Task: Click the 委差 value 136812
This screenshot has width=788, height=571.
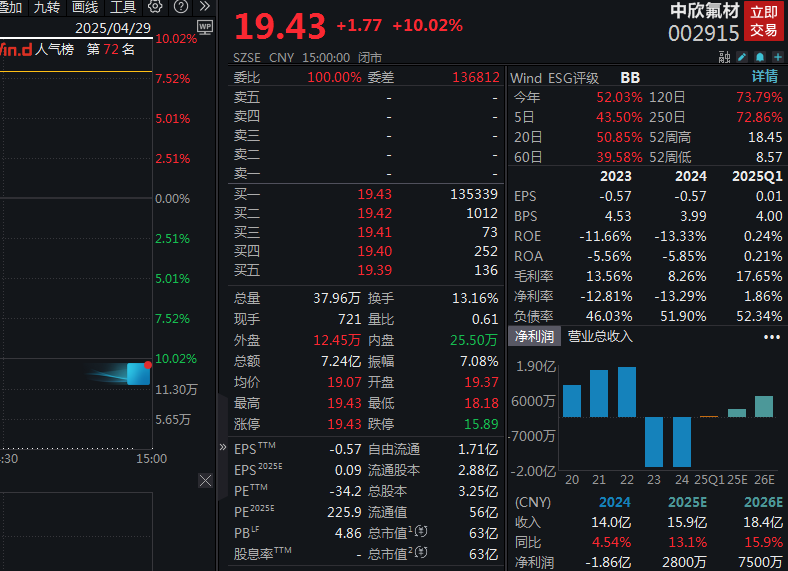Action: (476, 77)
